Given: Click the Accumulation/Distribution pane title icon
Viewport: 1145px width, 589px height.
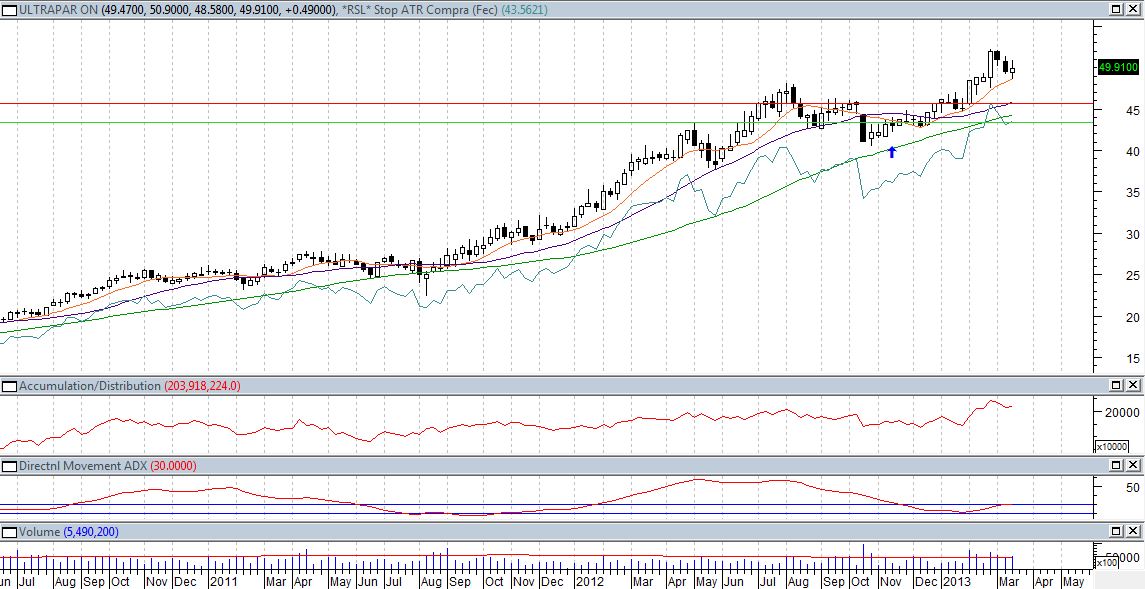Looking at the screenshot, I should [10, 386].
